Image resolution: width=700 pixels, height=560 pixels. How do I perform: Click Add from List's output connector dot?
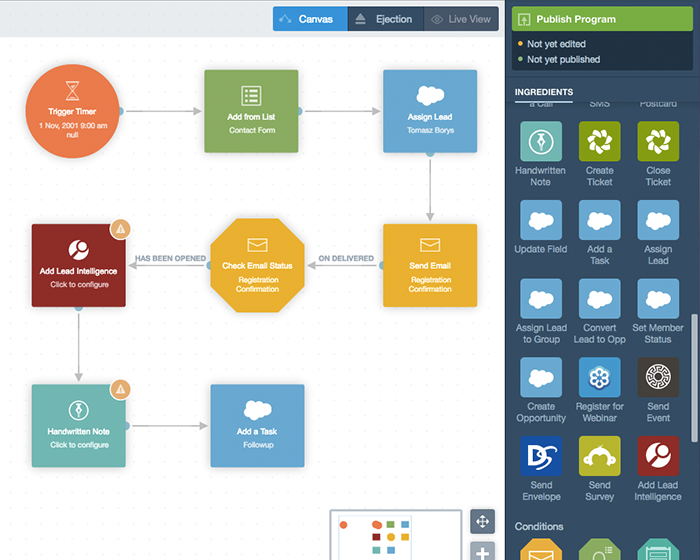coord(300,111)
